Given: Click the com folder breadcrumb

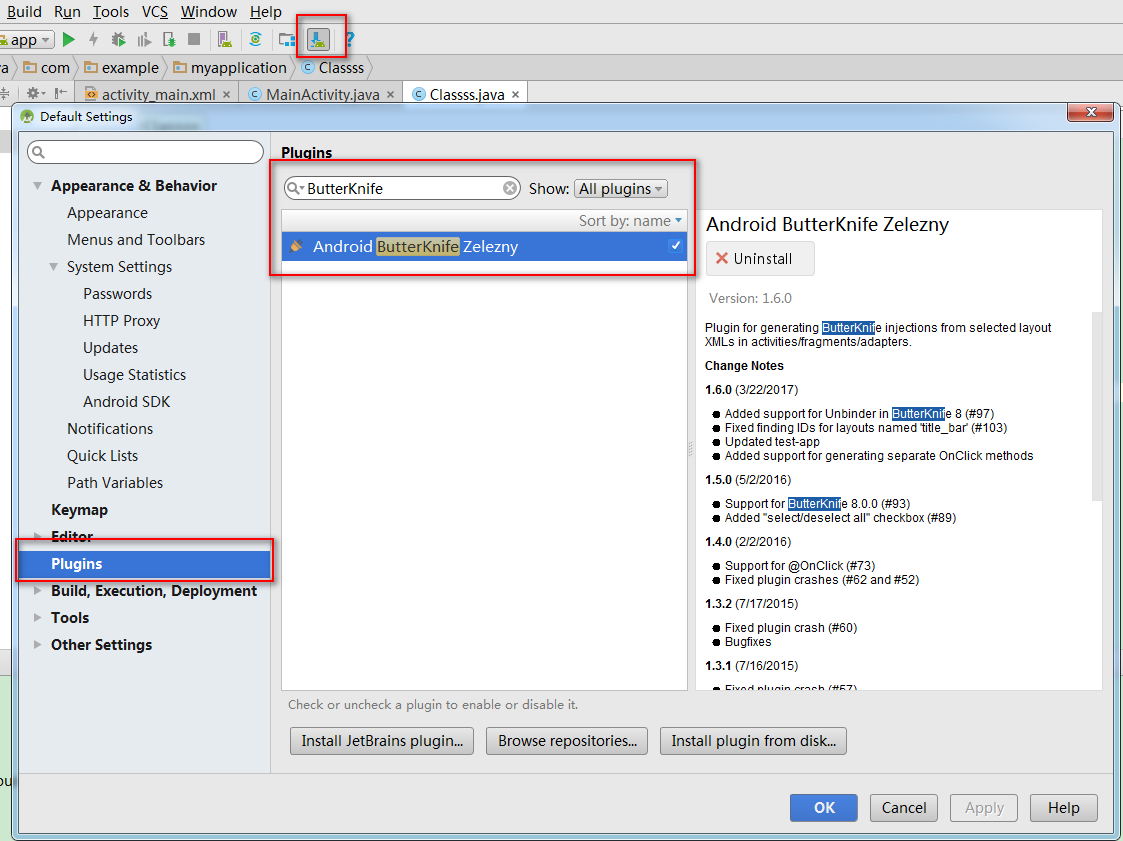Looking at the screenshot, I should point(47,67).
